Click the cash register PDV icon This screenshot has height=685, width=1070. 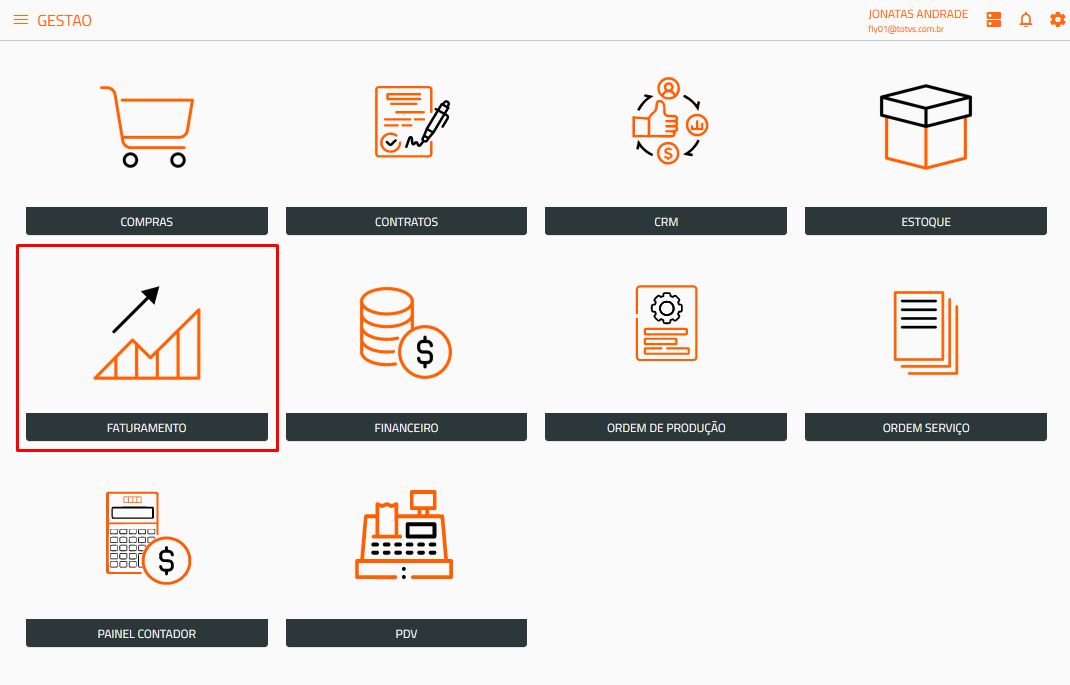point(404,535)
